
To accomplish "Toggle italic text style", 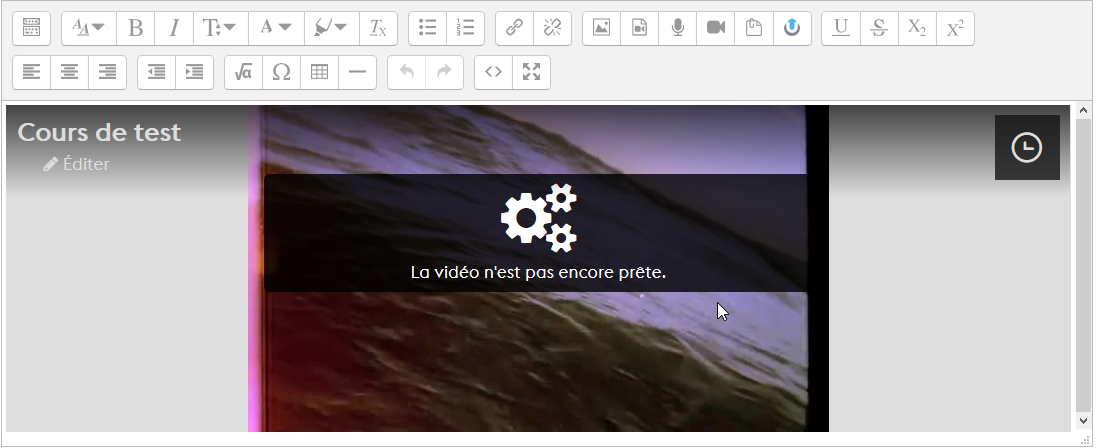I will point(174,28).
